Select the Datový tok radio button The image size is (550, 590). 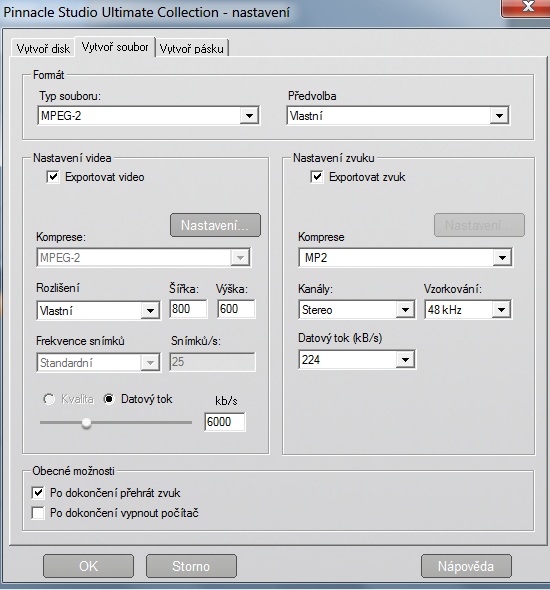109,399
